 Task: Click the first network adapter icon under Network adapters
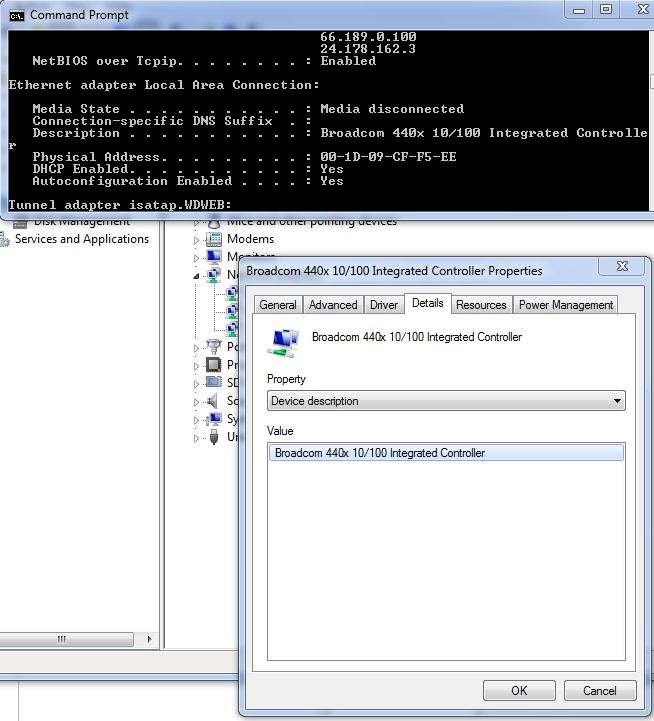[233, 292]
